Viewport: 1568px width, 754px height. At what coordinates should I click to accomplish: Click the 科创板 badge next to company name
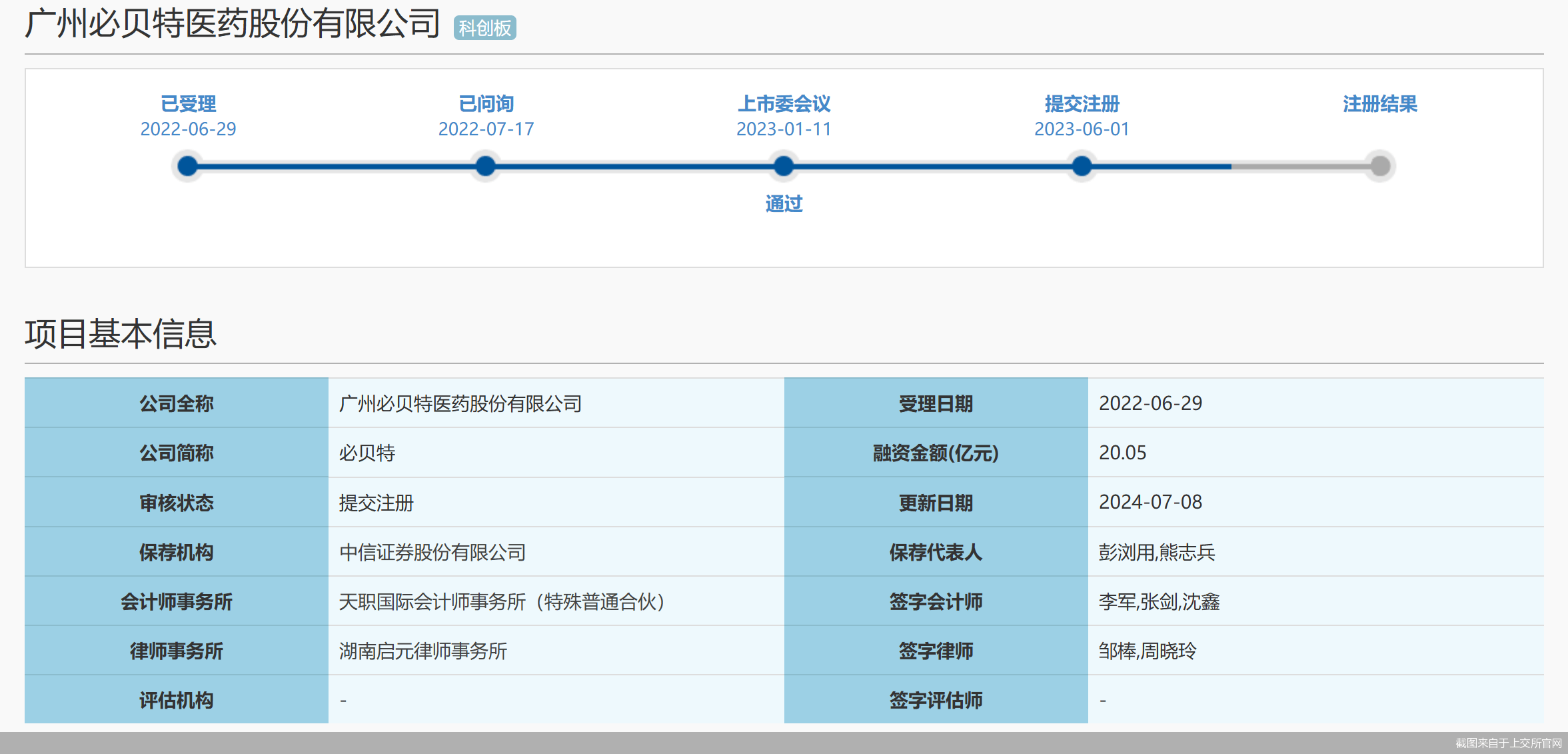[484, 28]
